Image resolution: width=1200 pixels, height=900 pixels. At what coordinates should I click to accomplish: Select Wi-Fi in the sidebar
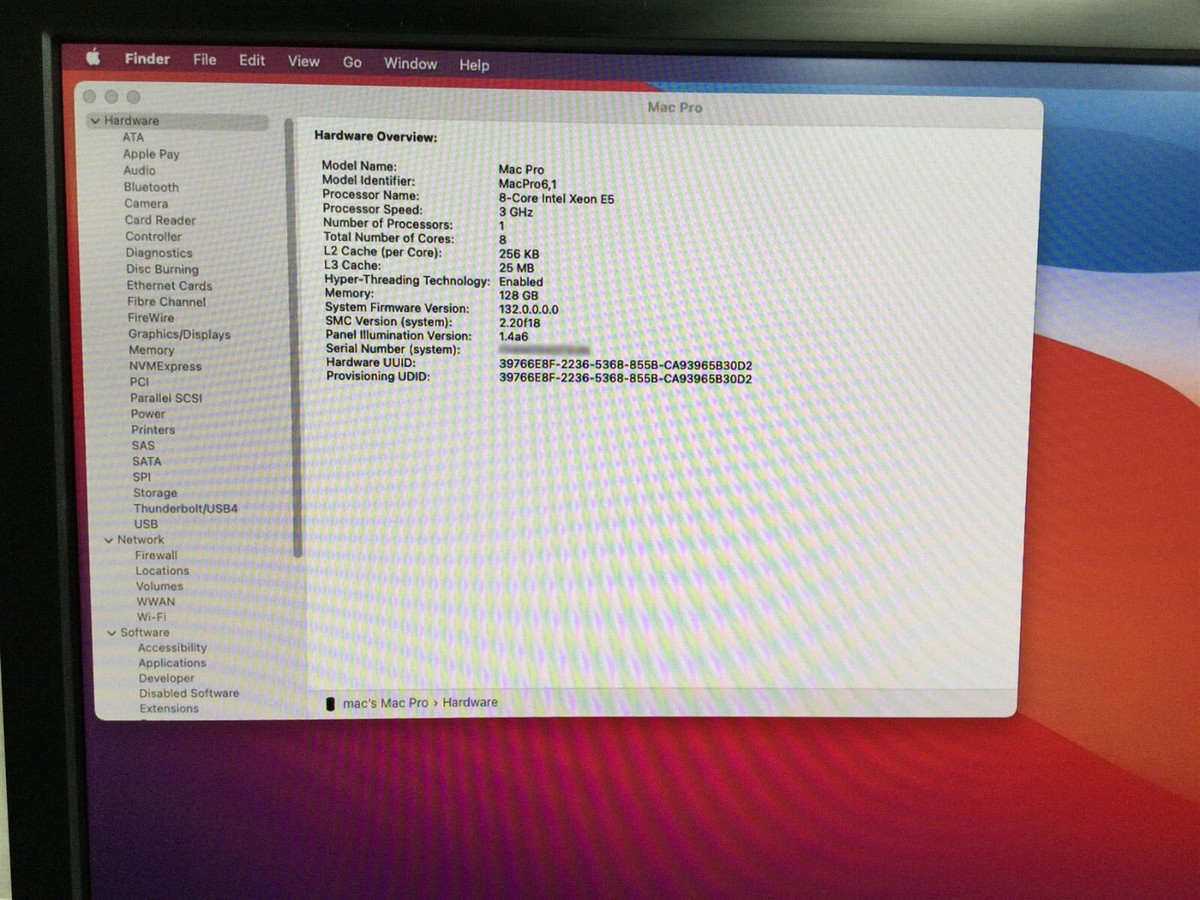coord(151,617)
